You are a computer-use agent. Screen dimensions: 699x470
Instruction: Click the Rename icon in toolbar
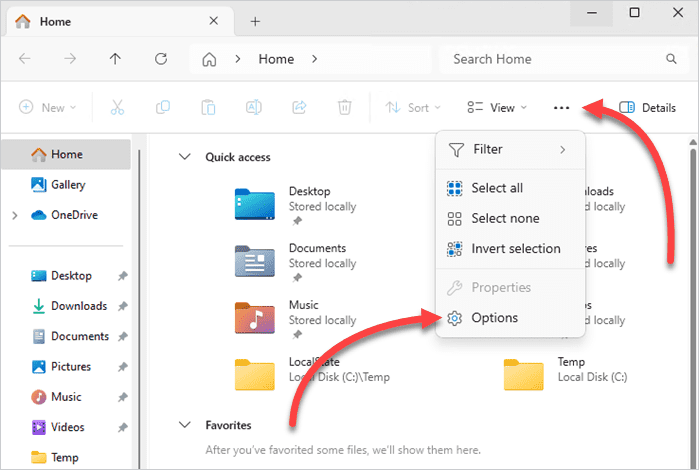pos(254,107)
